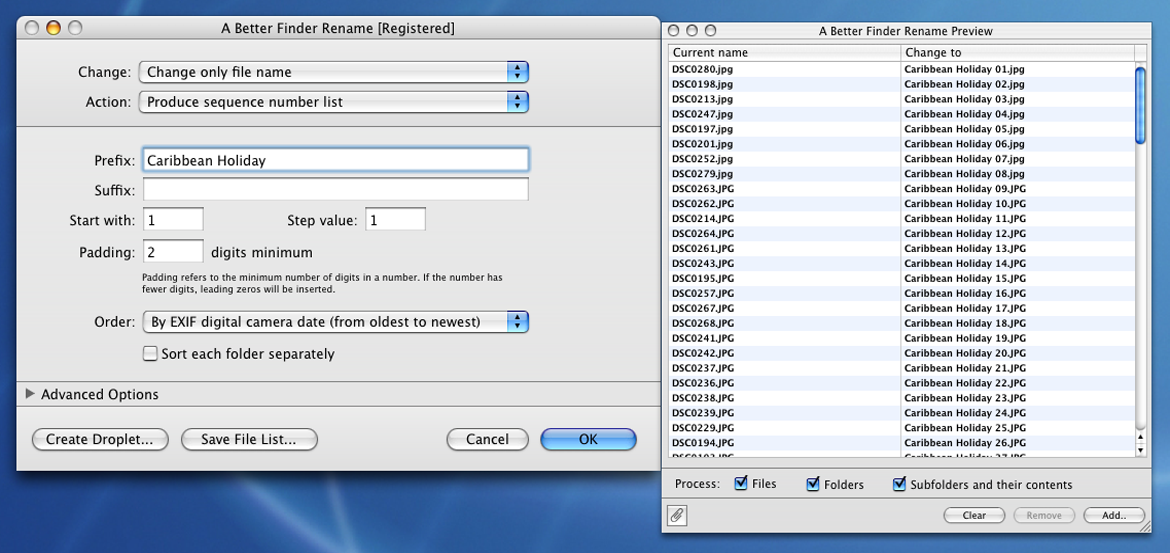Click Caribbean Holiday 18.JPG cell
1170x553 pixels.
1018,323
